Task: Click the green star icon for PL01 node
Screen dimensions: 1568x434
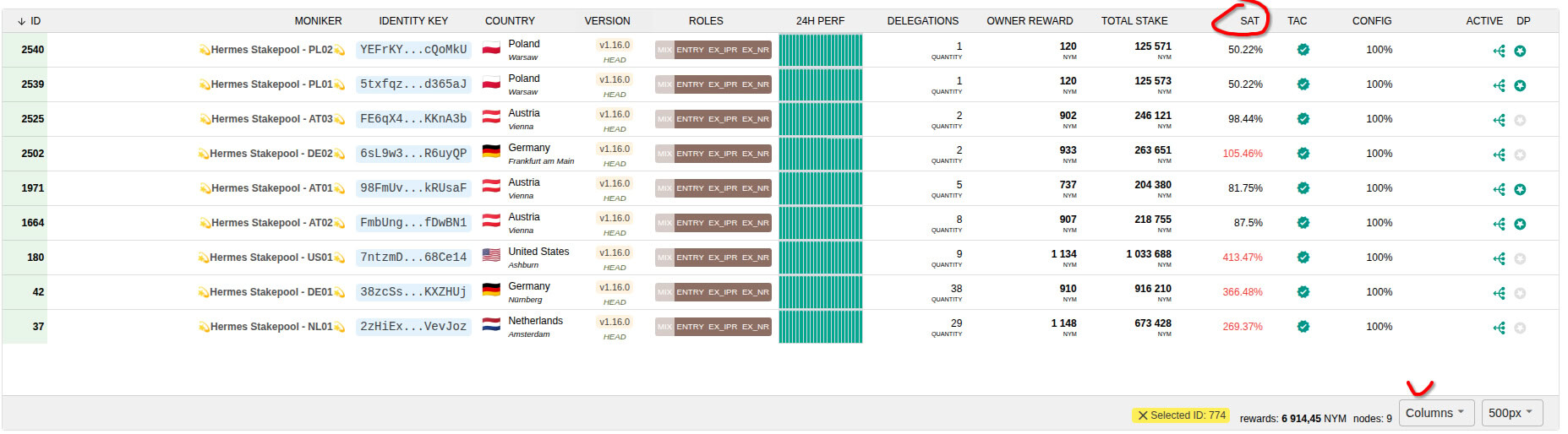Action: [1520, 86]
